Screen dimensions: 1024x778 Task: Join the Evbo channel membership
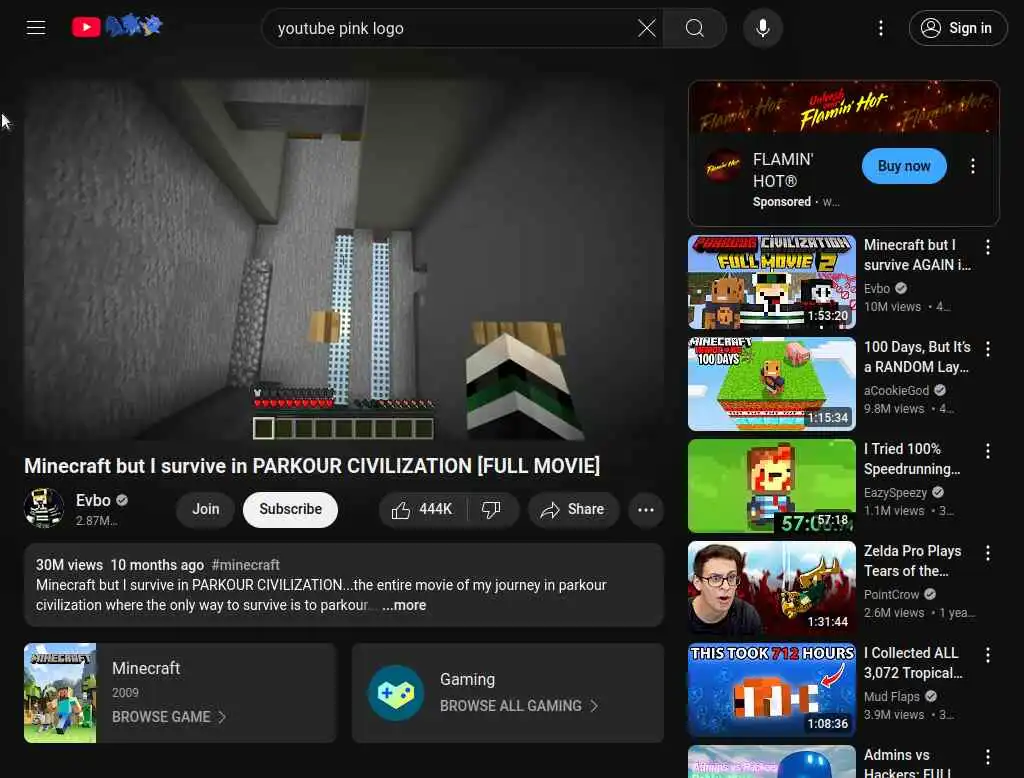tap(205, 510)
